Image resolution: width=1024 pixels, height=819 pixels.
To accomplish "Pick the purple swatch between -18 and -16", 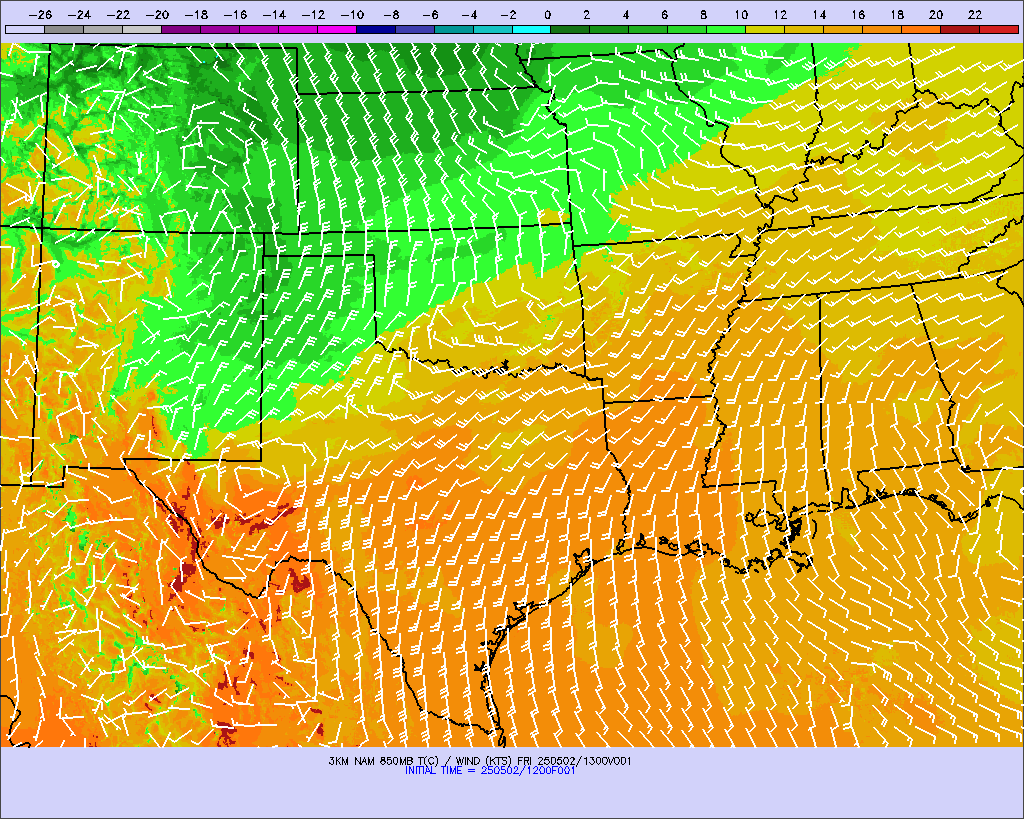I will coord(220,29).
